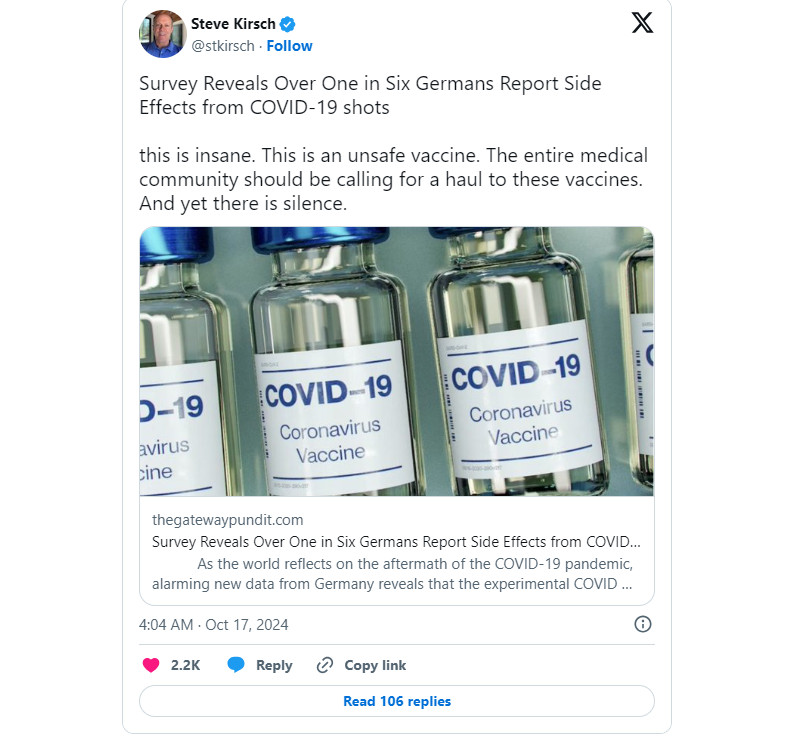Screen dimensions: 795x747
Task: Click the info circle icon
Action: tap(643, 624)
